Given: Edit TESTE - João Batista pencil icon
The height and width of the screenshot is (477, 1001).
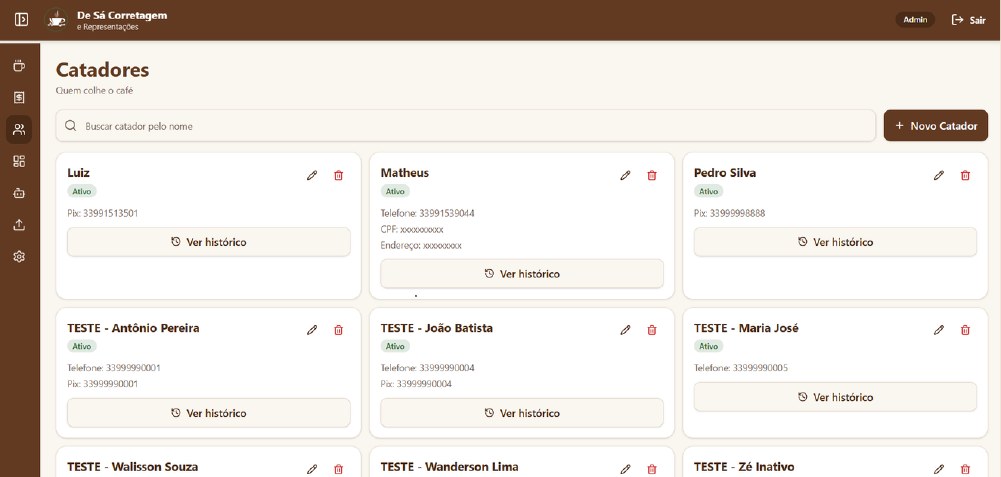Looking at the screenshot, I should coord(625,330).
